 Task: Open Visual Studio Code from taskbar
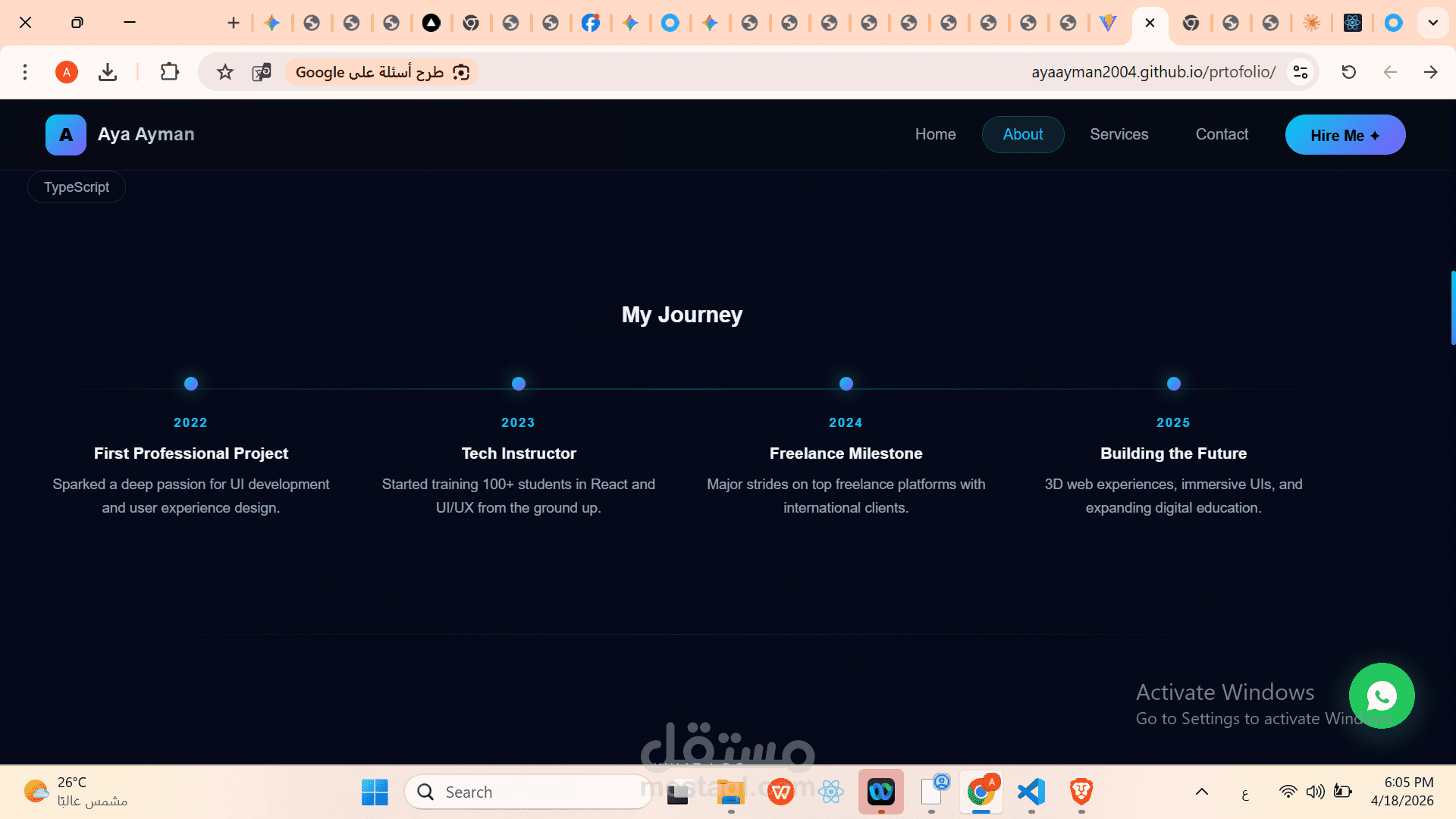point(1031,792)
